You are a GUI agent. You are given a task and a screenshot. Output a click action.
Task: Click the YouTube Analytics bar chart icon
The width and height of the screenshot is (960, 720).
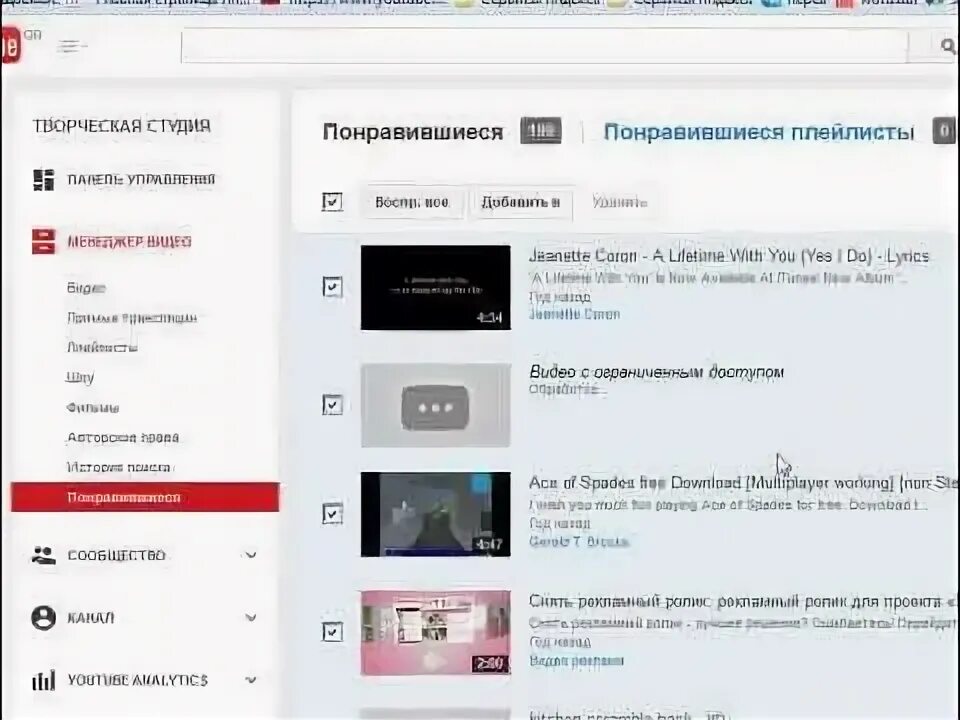pos(43,680)
